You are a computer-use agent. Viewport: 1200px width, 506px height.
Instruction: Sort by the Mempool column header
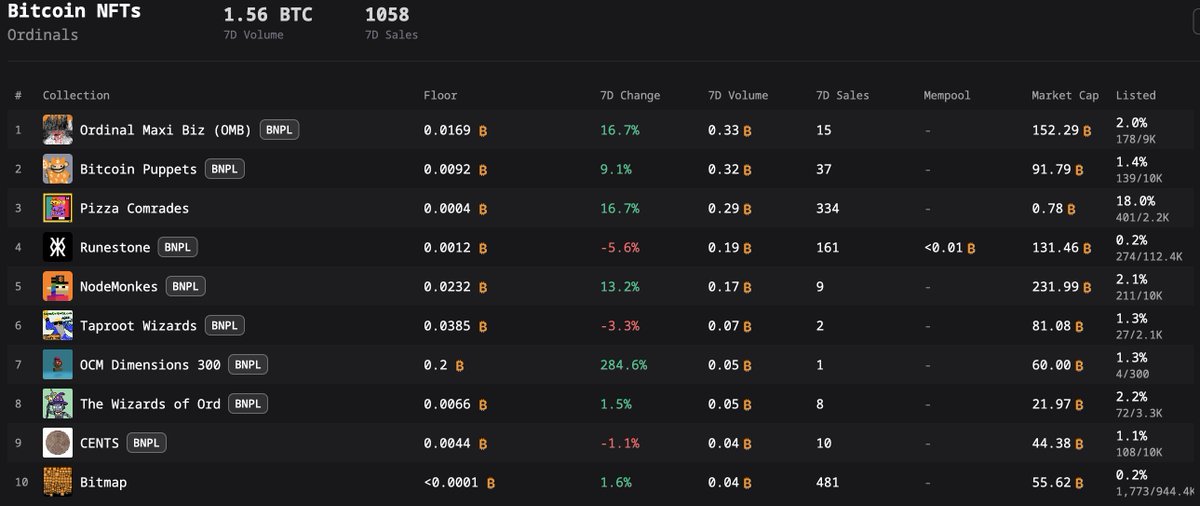coord(947,95)
